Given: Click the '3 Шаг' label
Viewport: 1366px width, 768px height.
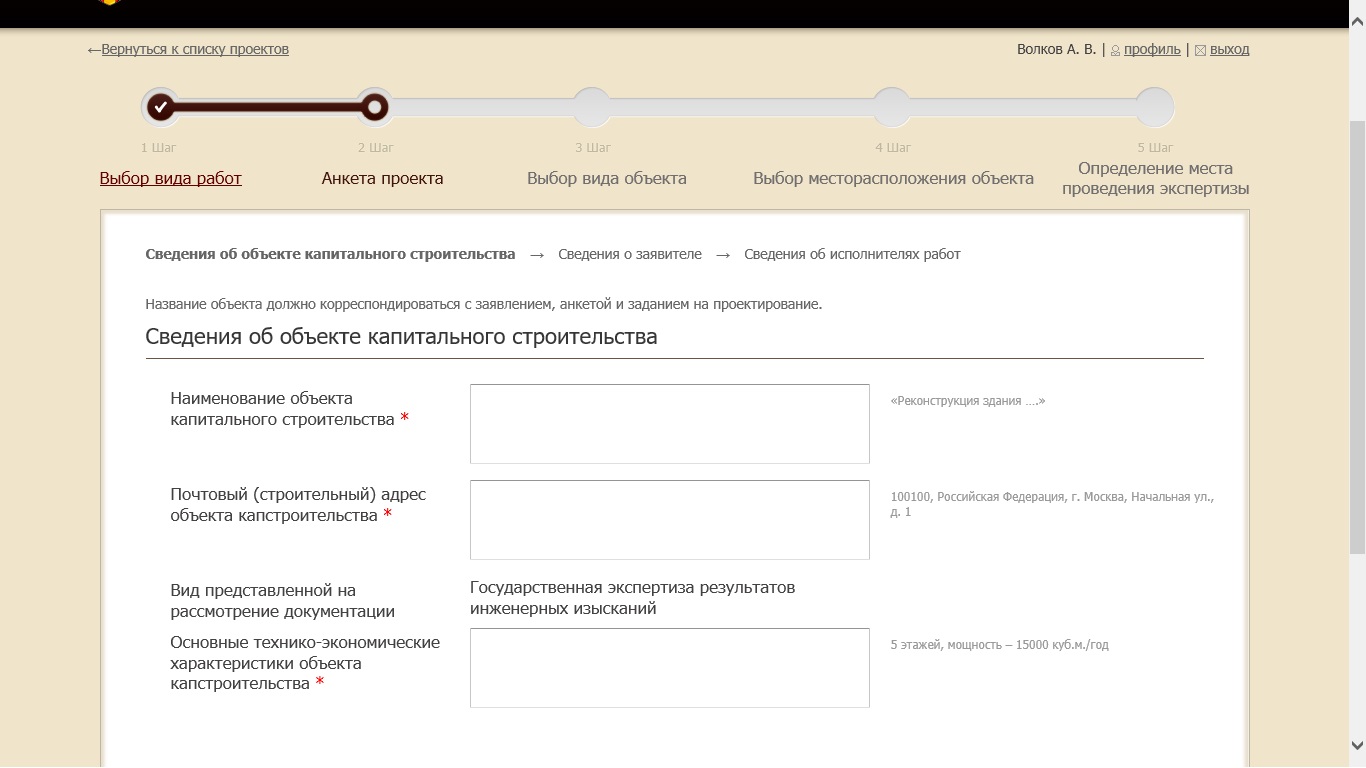Looking at the screenshot, I should [592, 148].
